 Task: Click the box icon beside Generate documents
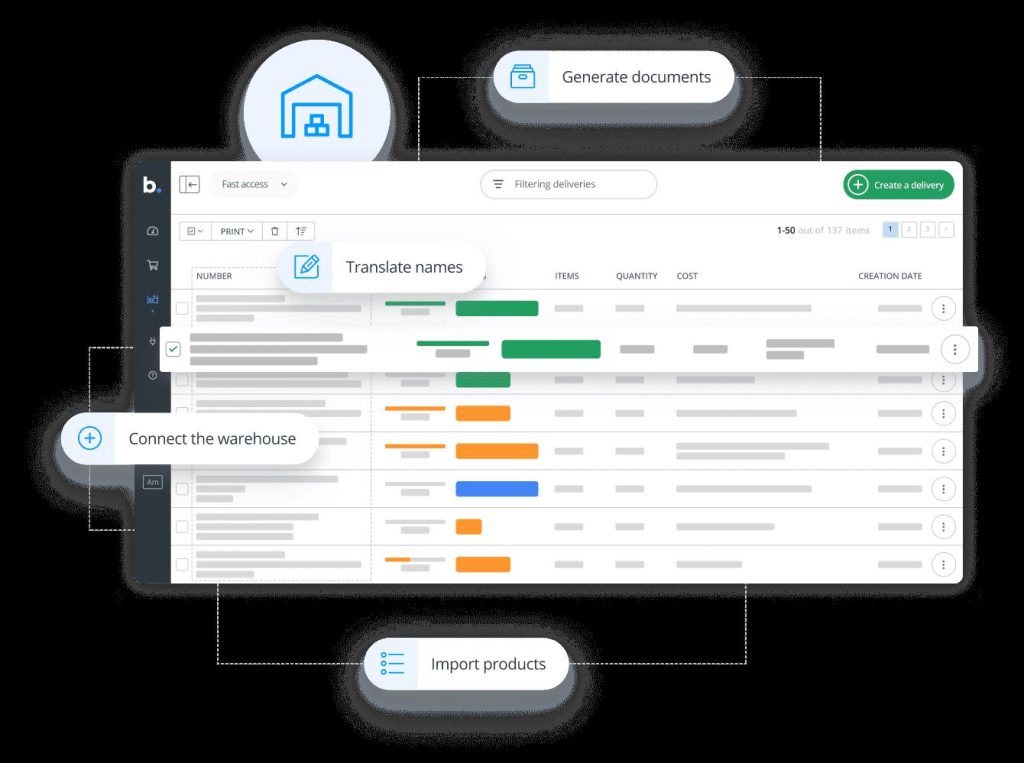(x=522, y=76)
